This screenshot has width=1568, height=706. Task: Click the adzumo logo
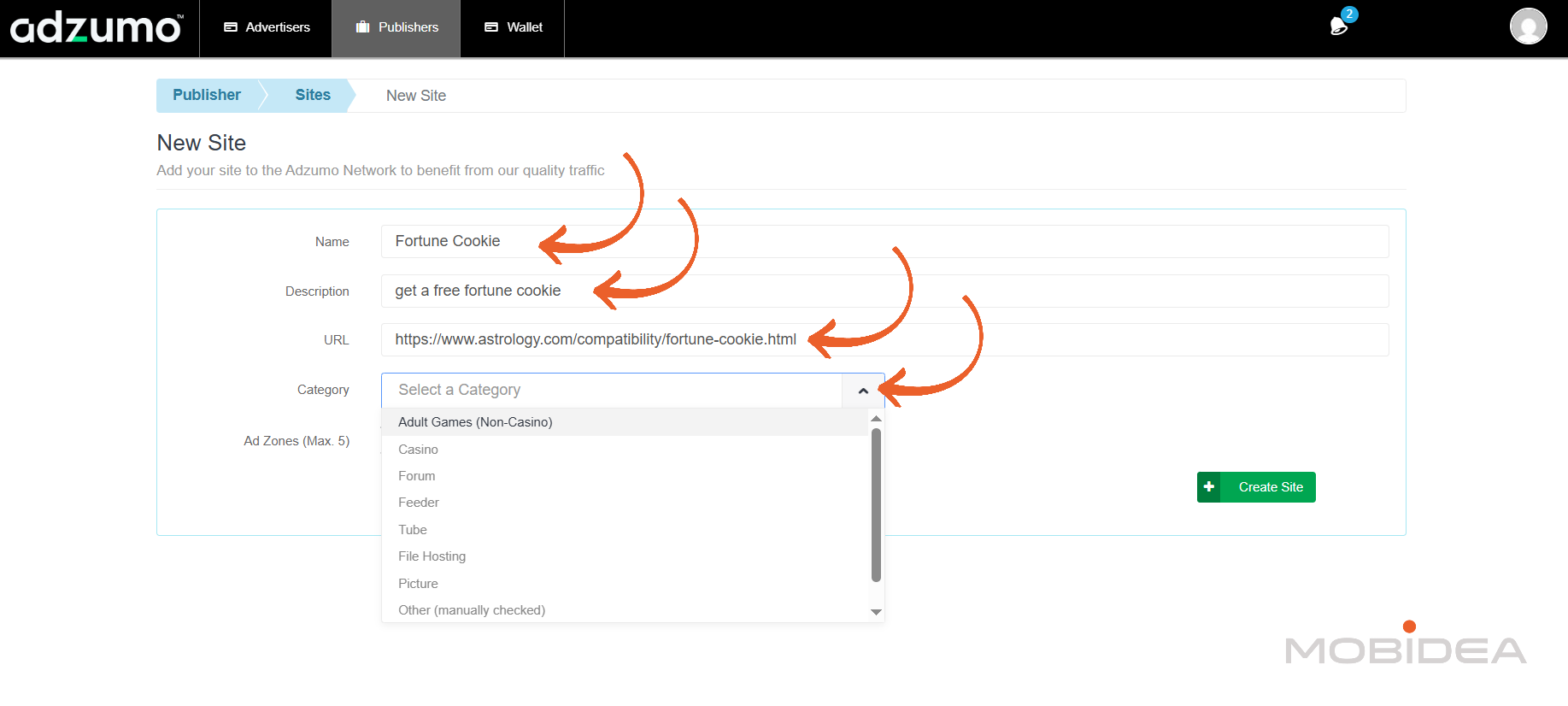(96, 28)
